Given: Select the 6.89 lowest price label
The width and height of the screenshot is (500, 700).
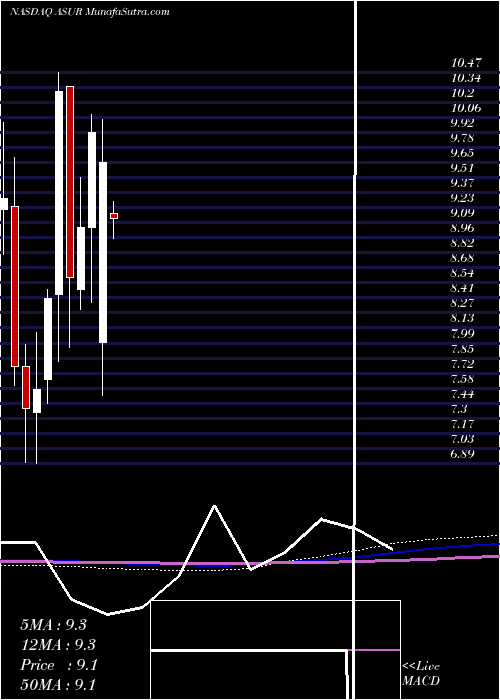Looking at the screenshot, I should pyautogui.click(x=462, y=454).
